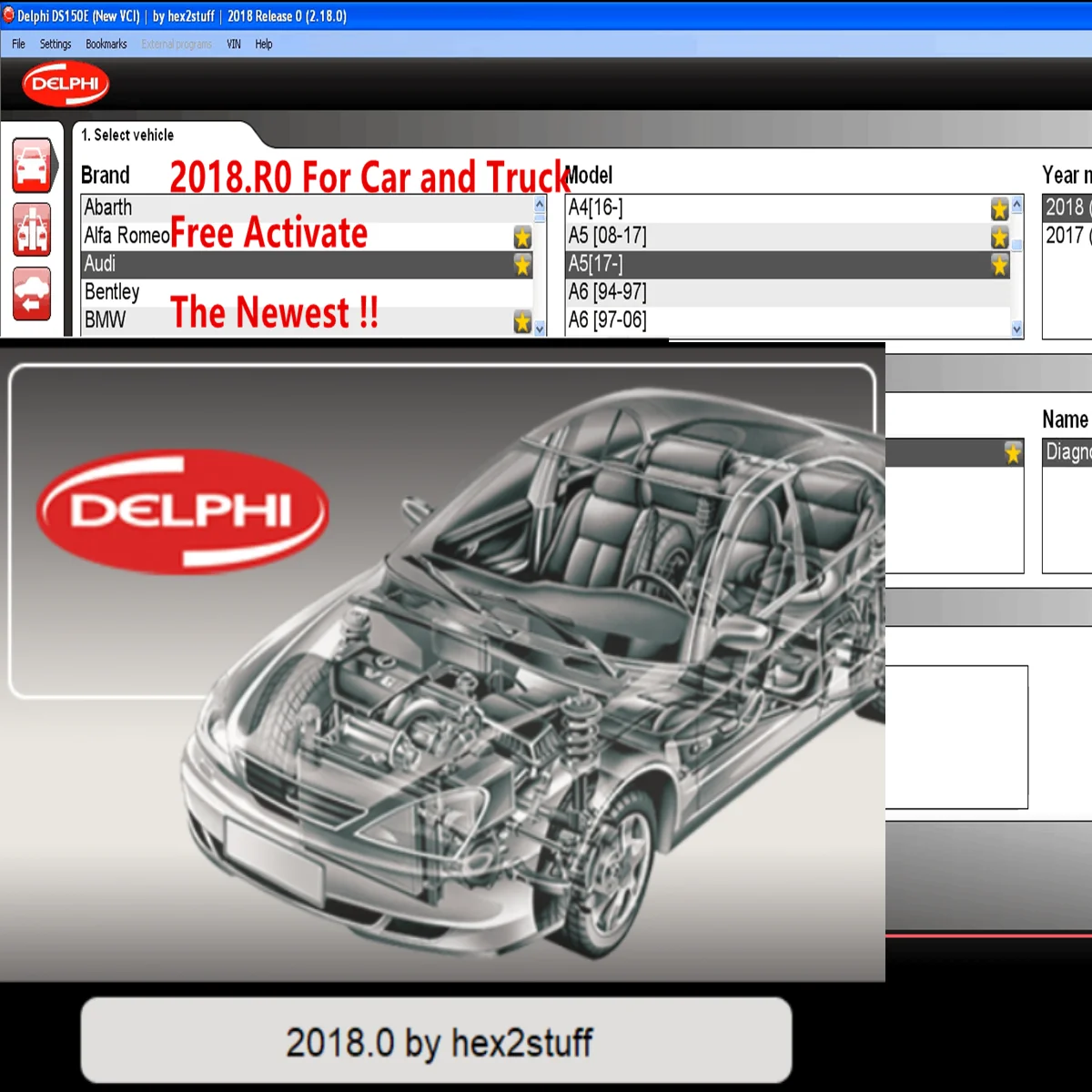The image size is (1092, 1092).
Task: Toggle the favorite star next to BMW
Action: [521, 322]
